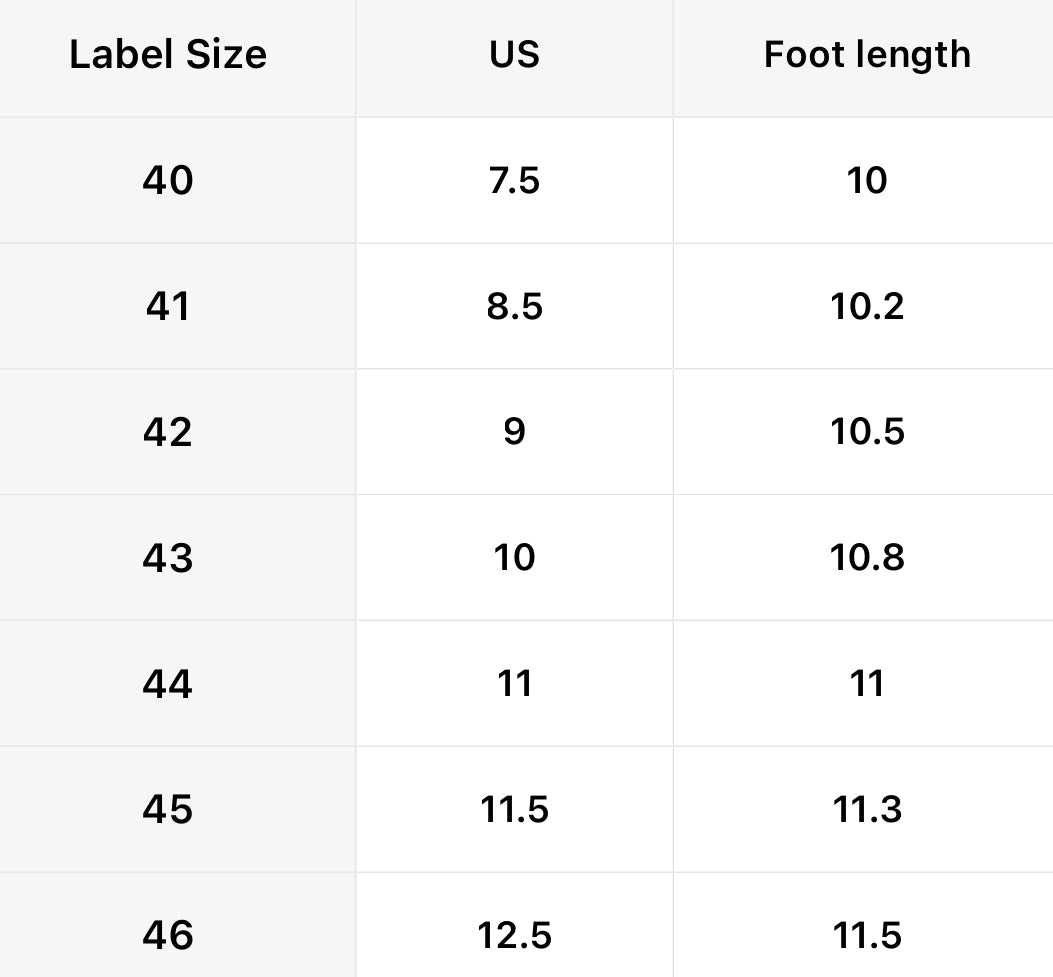1053x977 pixels.
Task: Select label size 46 cell
Action: (168, 935)
